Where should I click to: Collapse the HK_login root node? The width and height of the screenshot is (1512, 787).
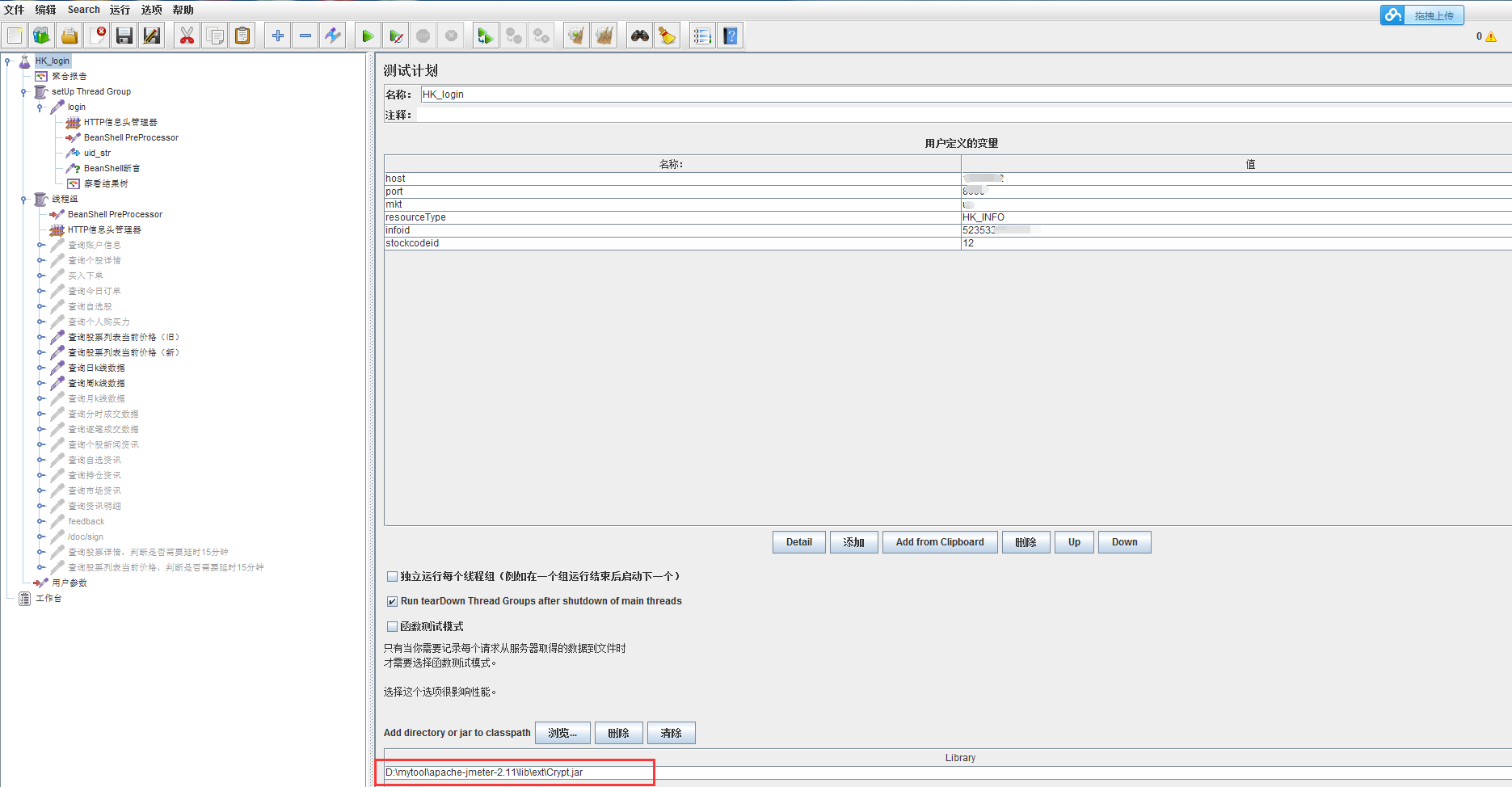[x=7, y=61]
